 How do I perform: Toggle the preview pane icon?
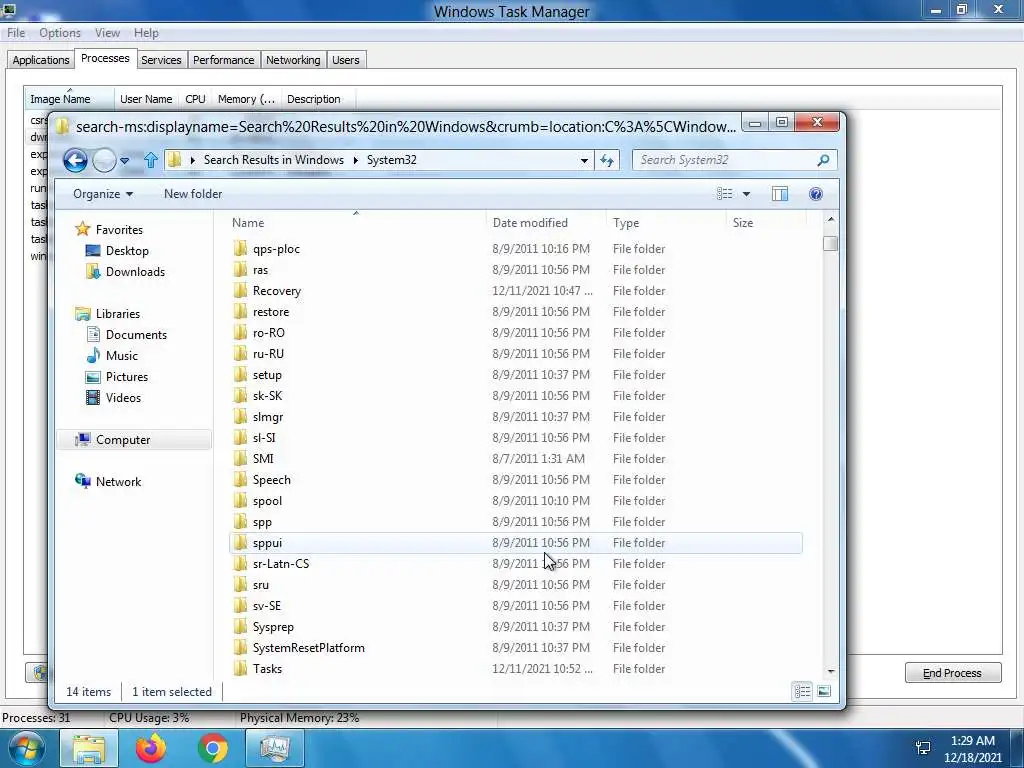(x=780, y=194)
